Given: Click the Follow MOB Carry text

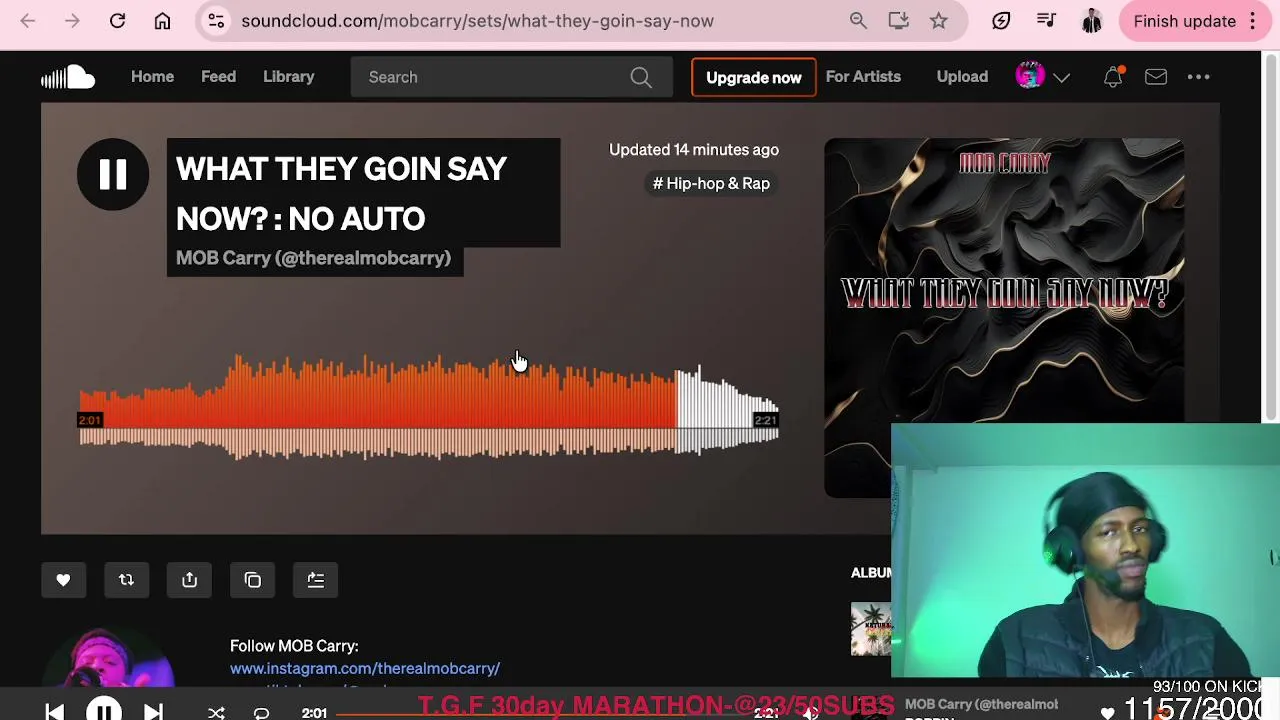Looking at the screenshot, I should click(x=294, y=646).
